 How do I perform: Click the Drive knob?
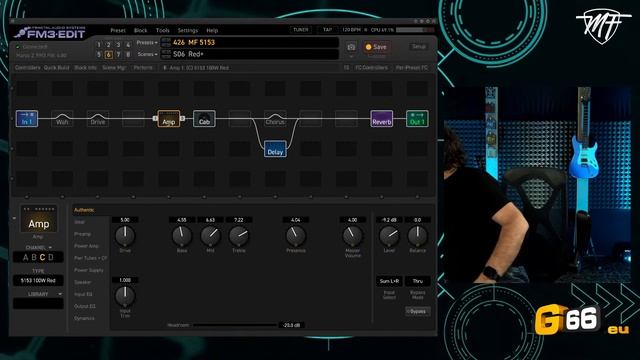pyautogui.click(x=125, y=236)
